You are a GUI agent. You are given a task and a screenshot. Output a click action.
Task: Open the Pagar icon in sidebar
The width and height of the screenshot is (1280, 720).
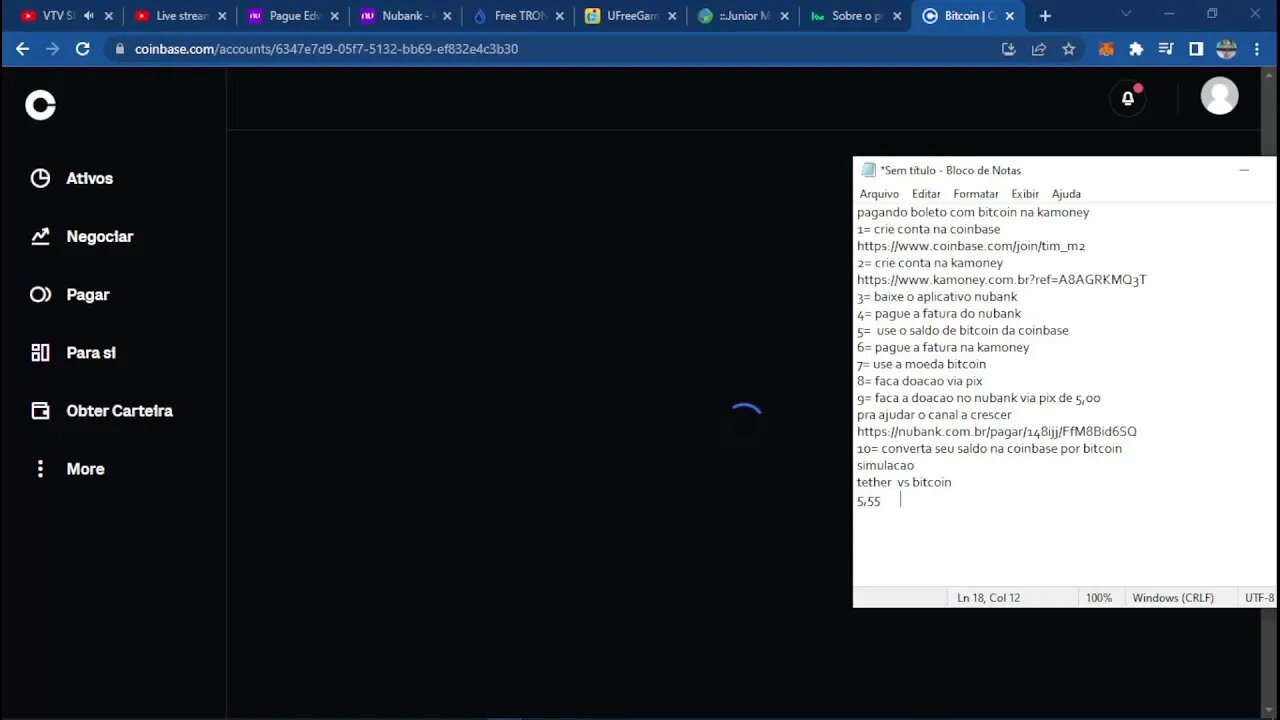[40, 294]
